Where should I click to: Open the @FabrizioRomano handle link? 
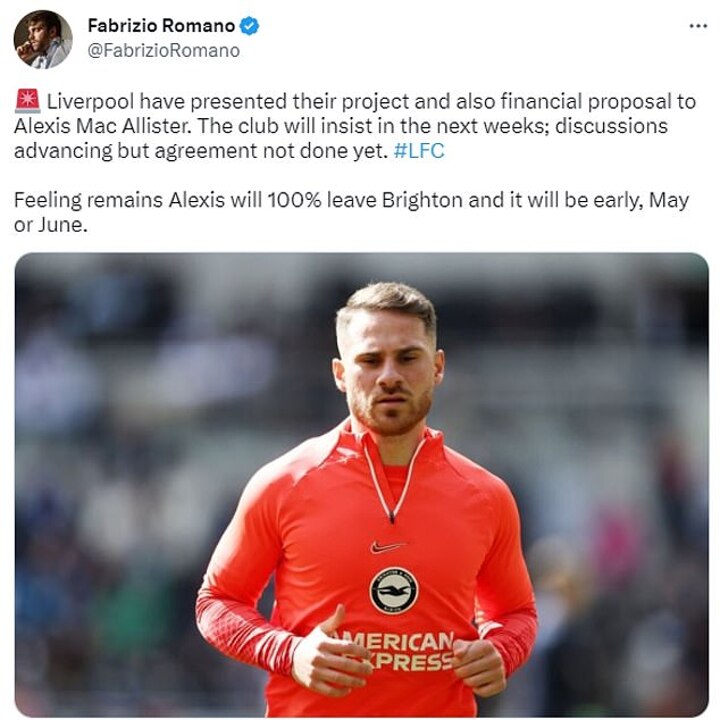coord(163,51)
